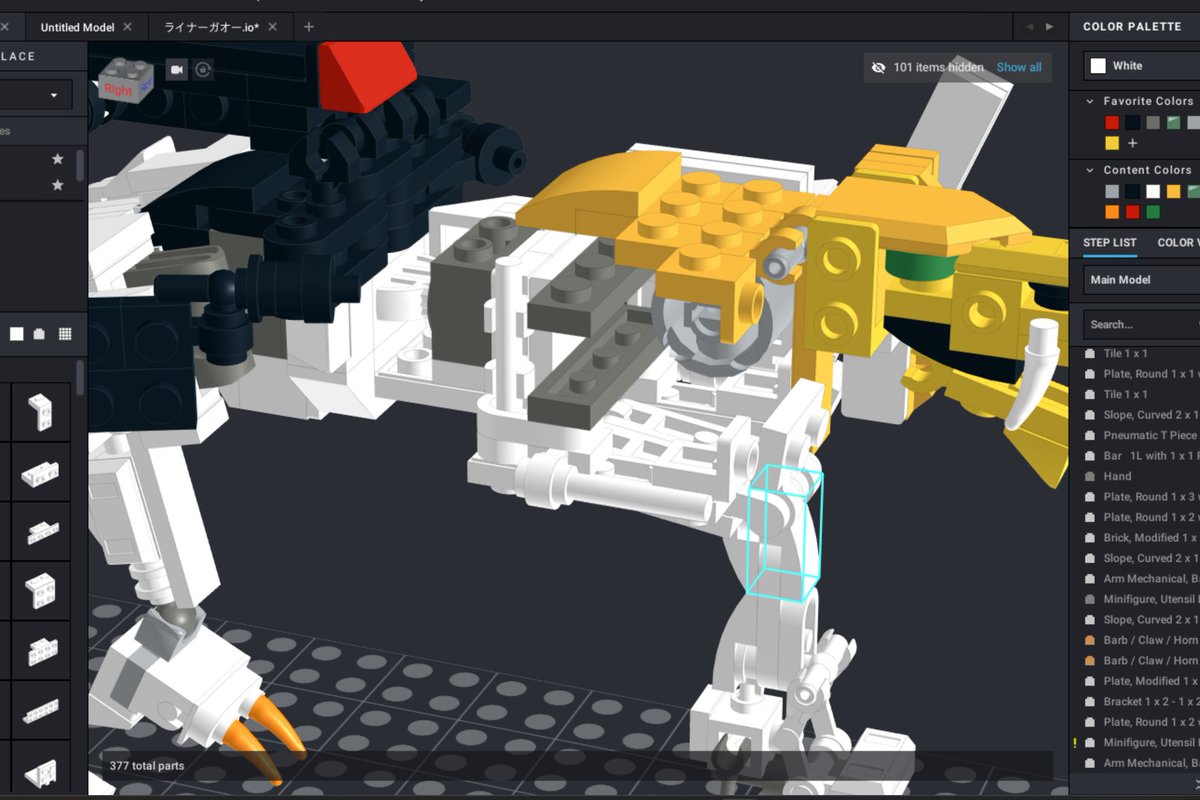Open the COLOR V… tab beside STEP LIST
The height and width of the screenshot is (800, 1200).
pyautogui.click(x=1178, y=243)
